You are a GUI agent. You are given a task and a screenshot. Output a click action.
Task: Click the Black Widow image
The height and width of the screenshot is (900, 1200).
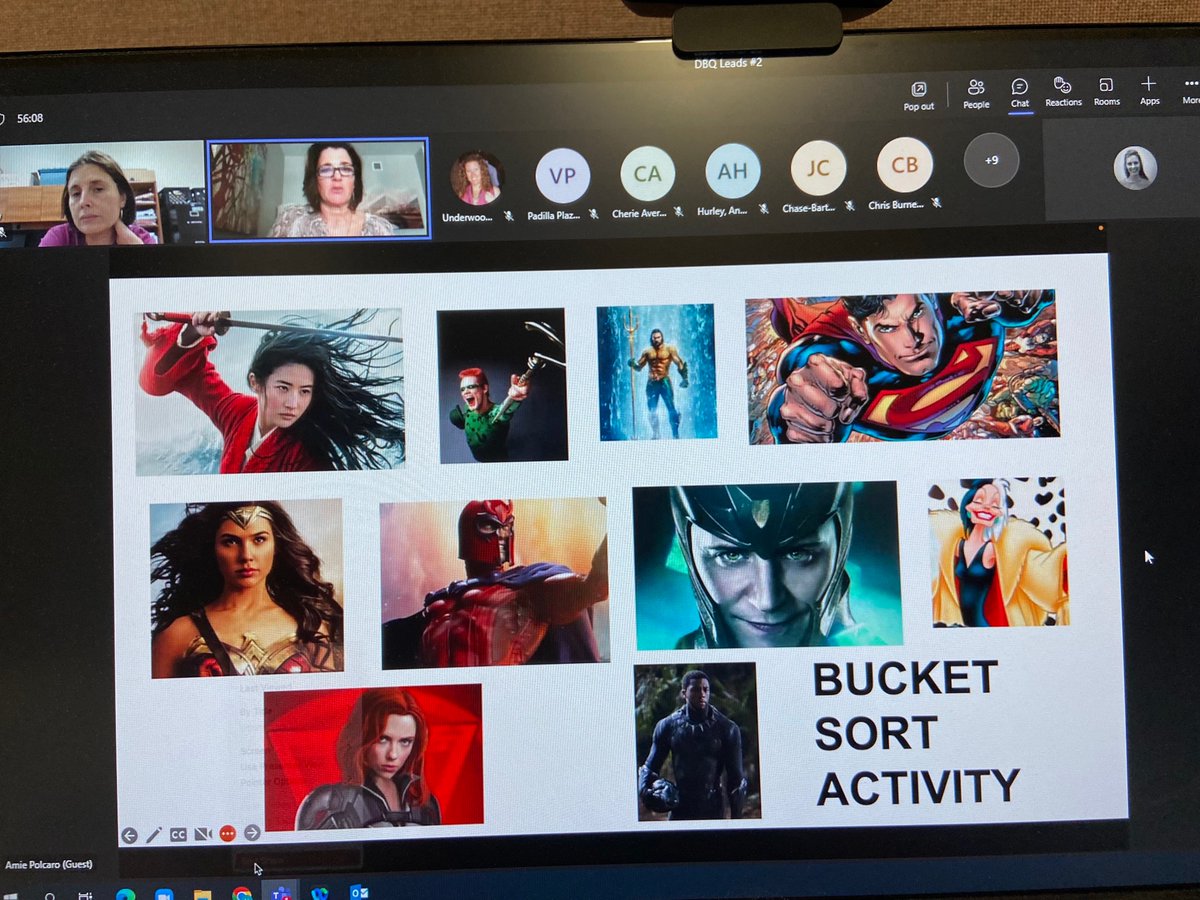(374, 757)
